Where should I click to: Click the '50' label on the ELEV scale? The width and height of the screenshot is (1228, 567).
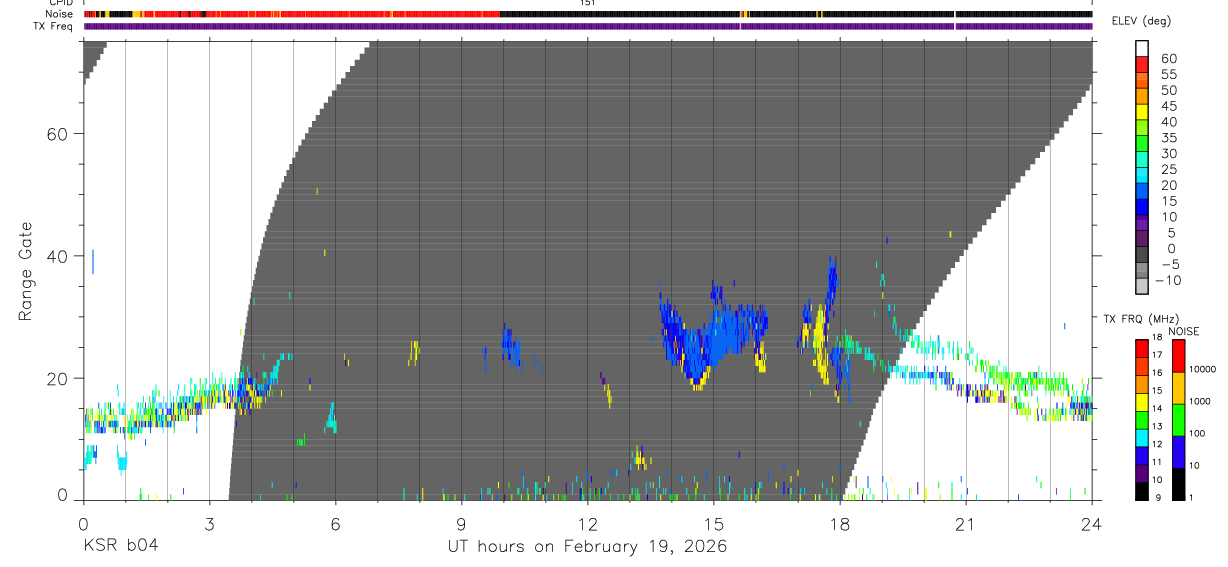point(1168,90)
